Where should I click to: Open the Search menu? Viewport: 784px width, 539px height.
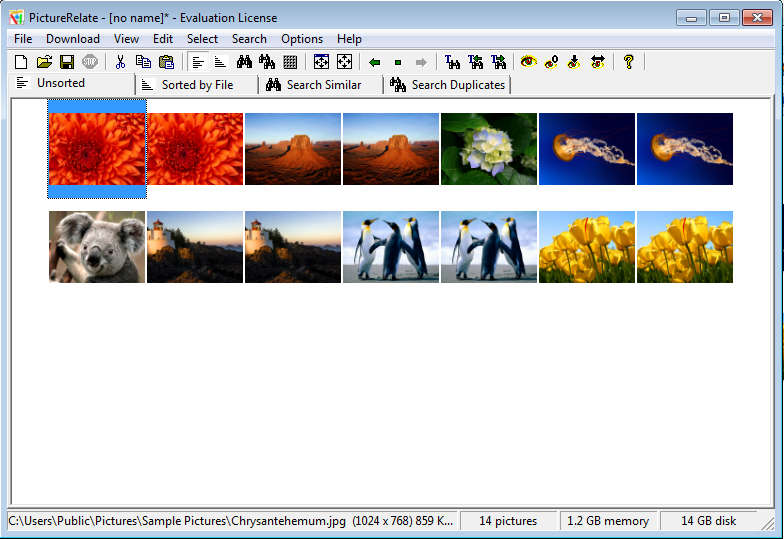pos(249,39)
